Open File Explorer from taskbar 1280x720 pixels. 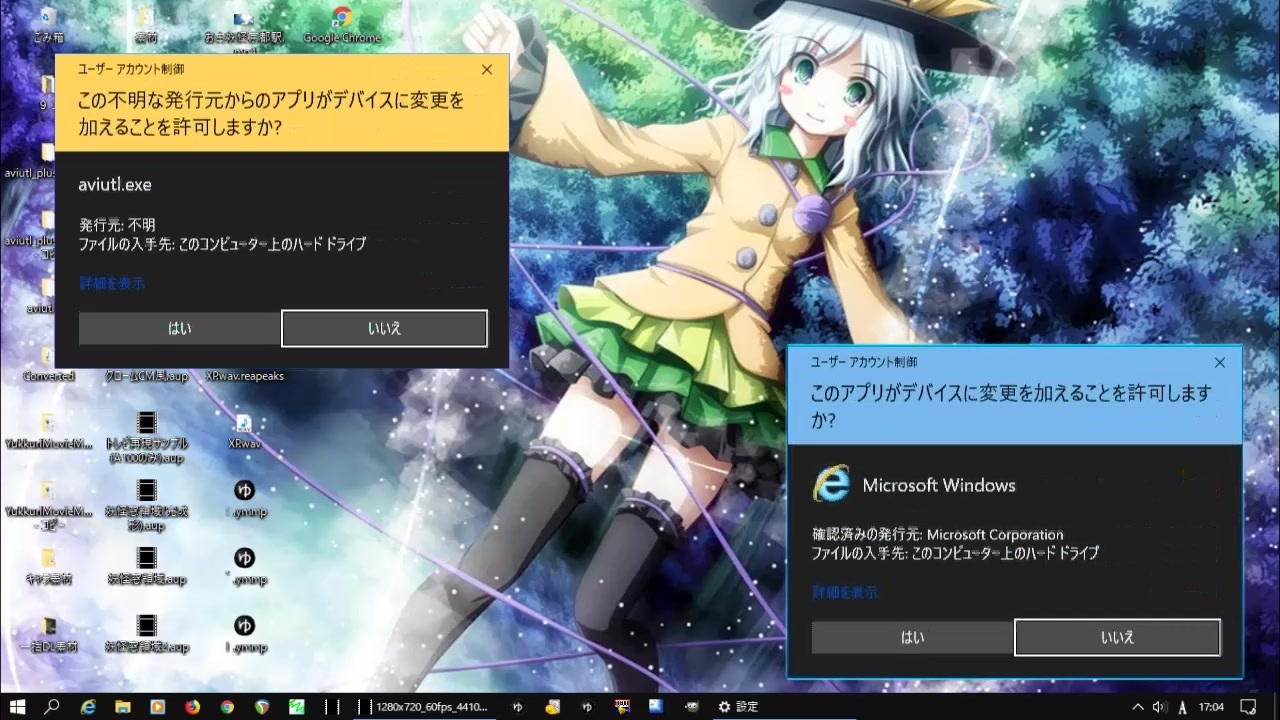(122, 706)
